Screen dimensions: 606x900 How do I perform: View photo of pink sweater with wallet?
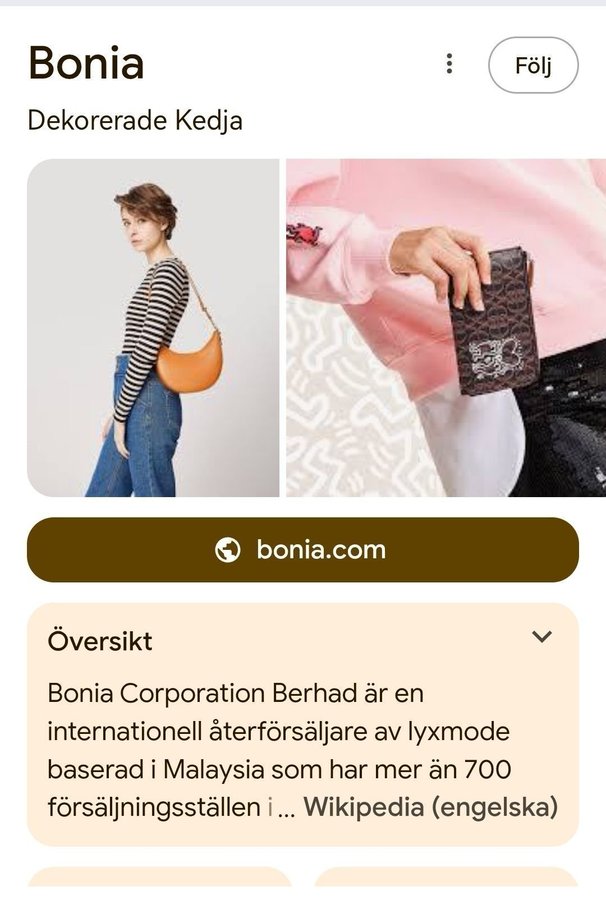[x=446, y=328]
